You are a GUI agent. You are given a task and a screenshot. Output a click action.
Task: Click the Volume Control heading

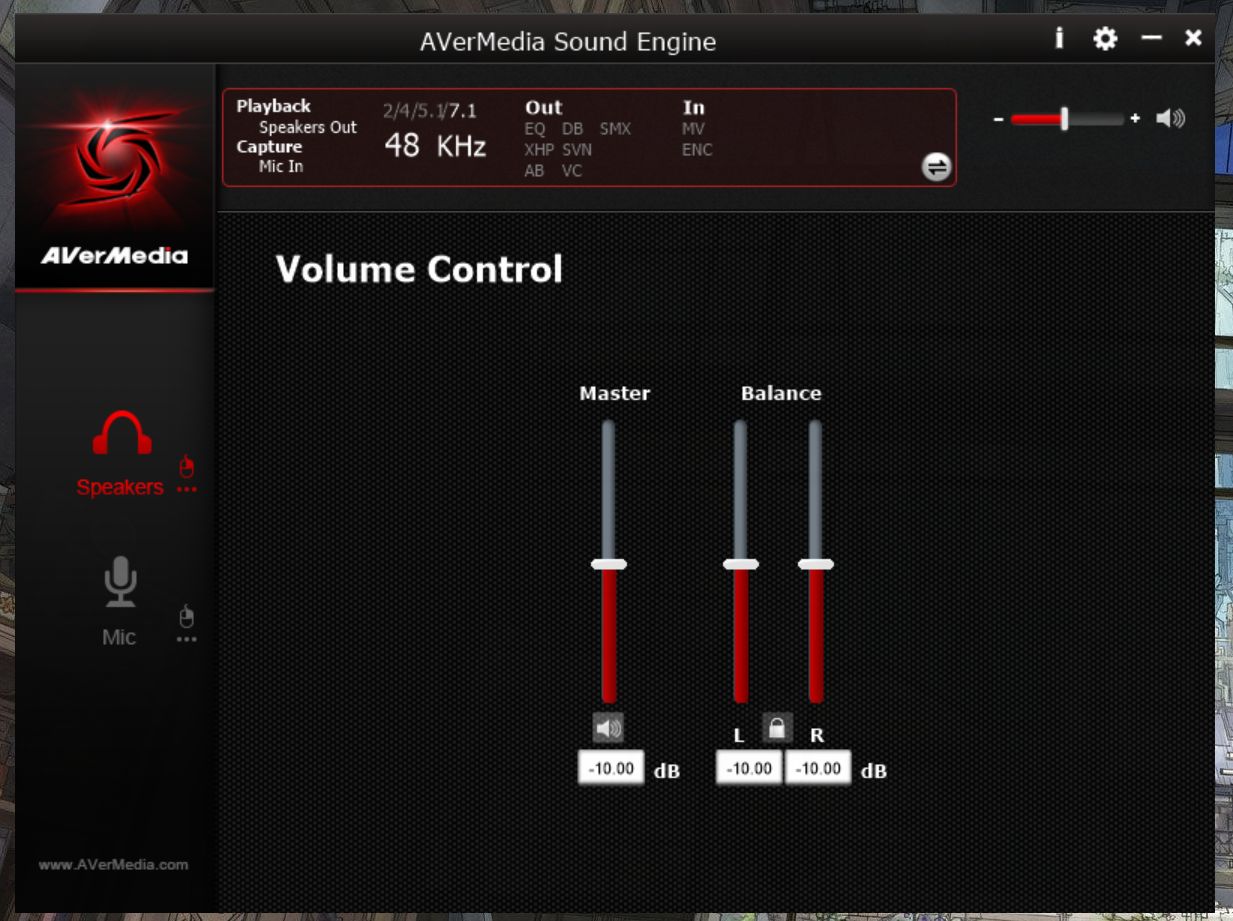pos(419,269)
